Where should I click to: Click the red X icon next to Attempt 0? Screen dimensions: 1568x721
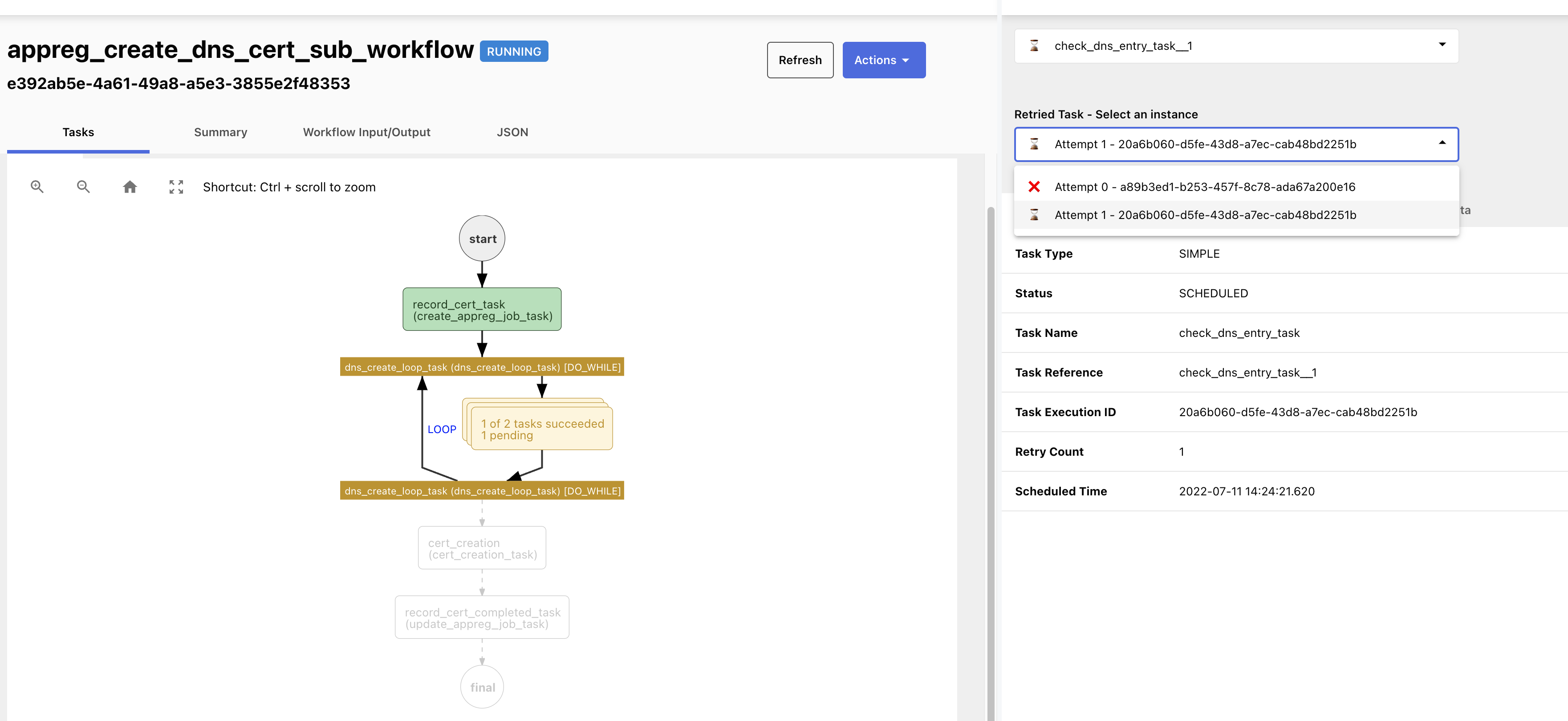click(1034, 187)
